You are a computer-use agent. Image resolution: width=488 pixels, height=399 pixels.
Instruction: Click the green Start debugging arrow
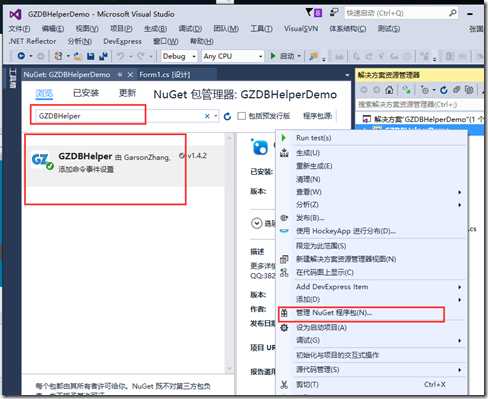[273, 56]
